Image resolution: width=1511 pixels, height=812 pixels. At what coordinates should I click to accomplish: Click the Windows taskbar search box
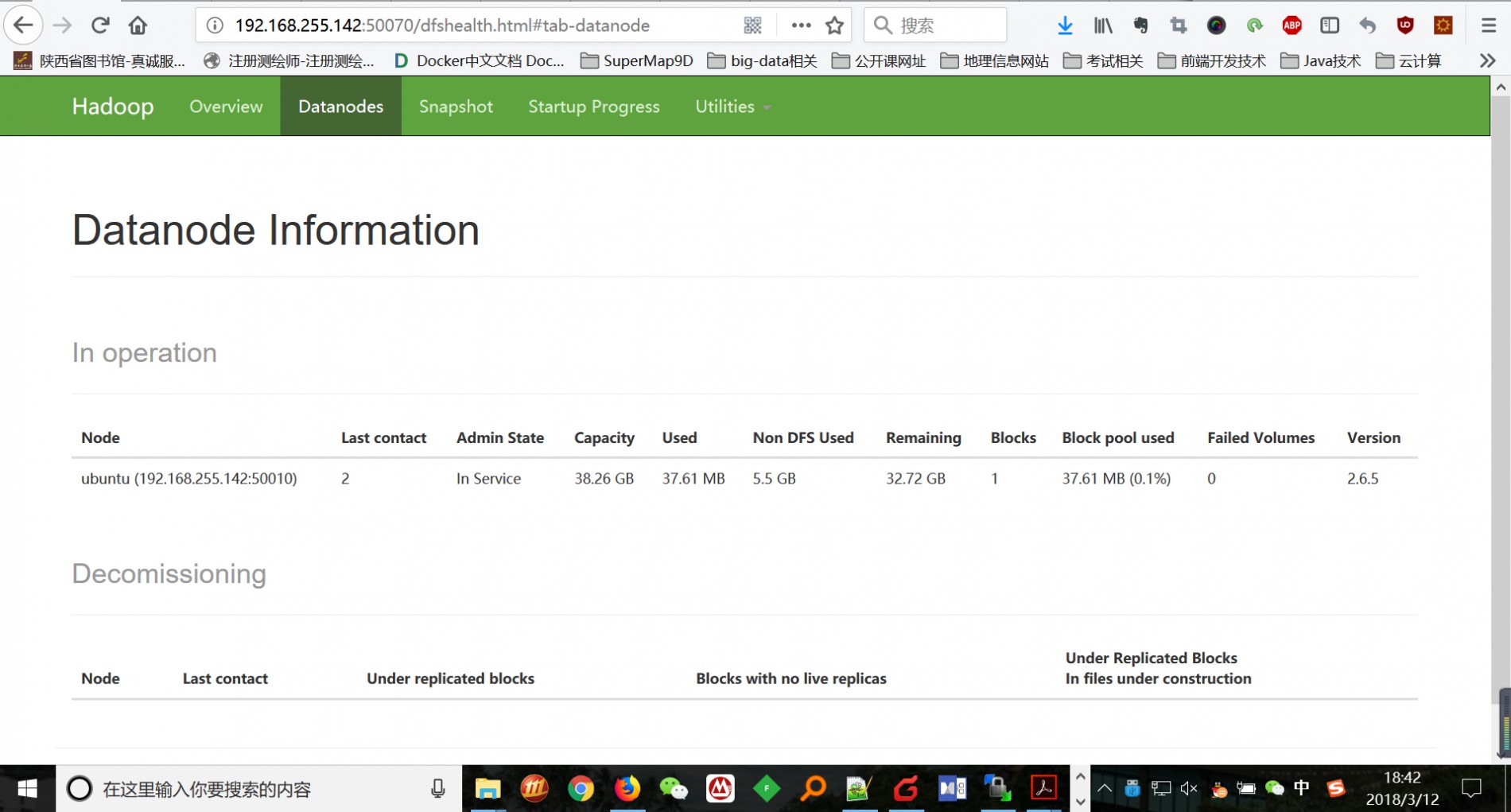click(258, 788)
